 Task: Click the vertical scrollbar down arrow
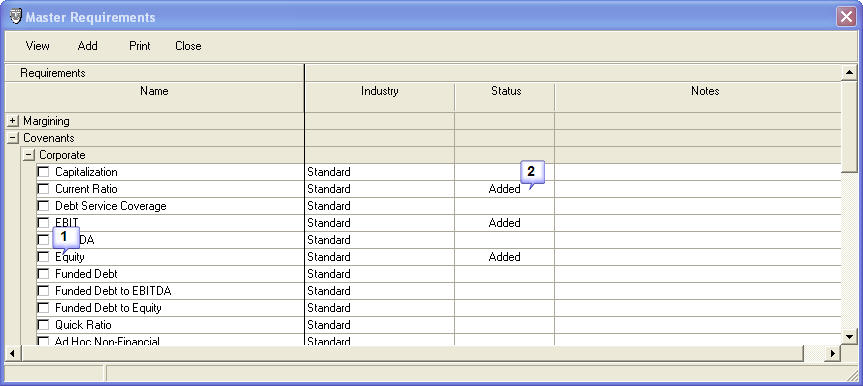coord(849,336)
